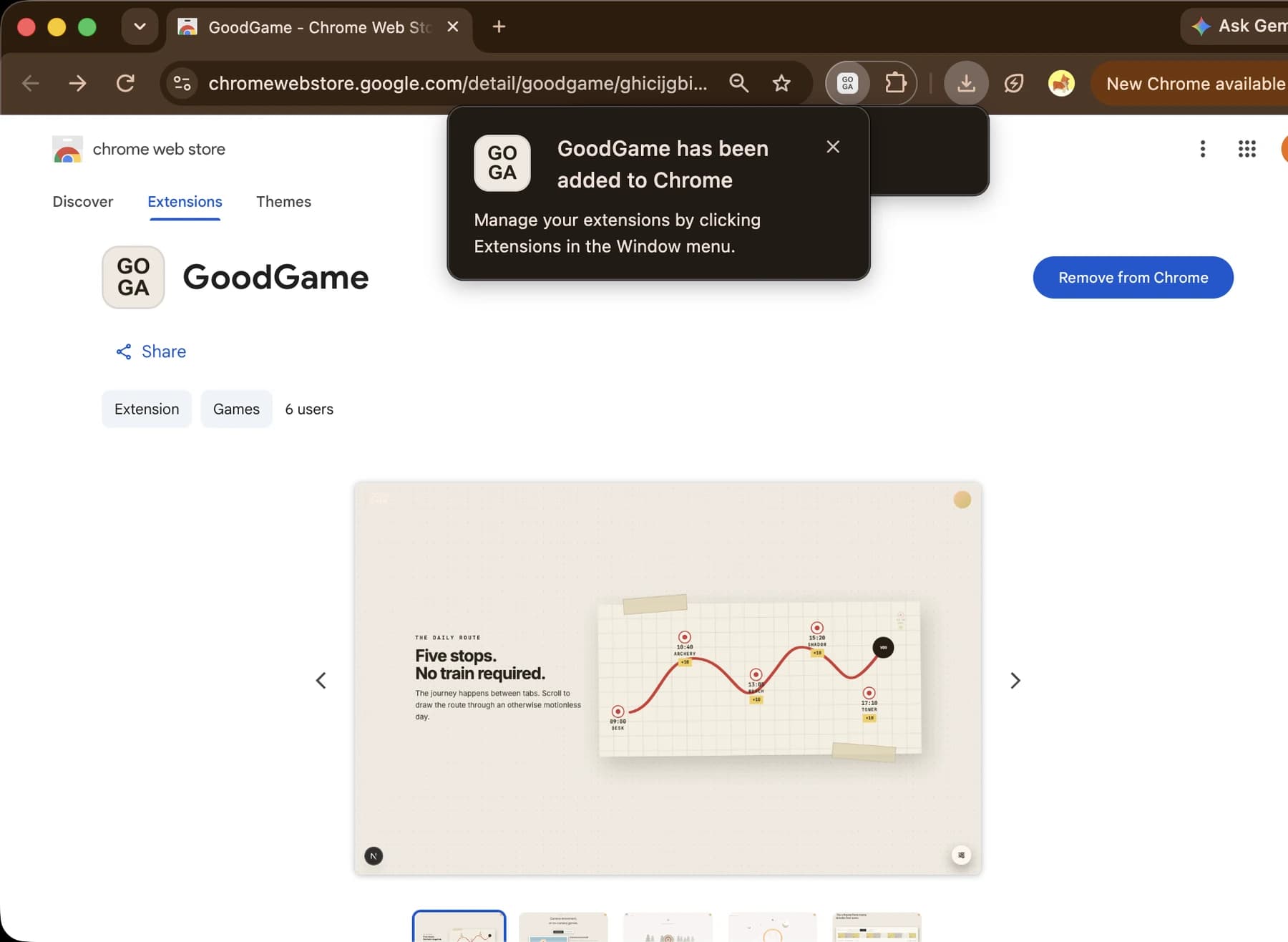Click the main carousel screenshot image
The height and width of the screenshot is (942, 1288).
668,679
